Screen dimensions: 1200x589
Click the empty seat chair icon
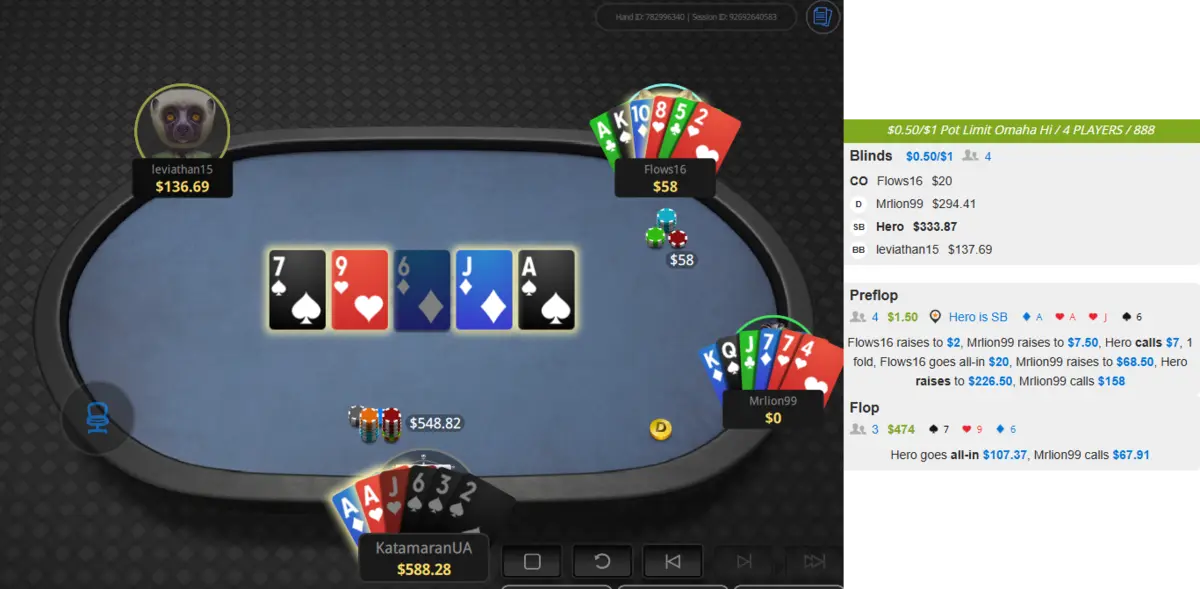click(97, 418)
